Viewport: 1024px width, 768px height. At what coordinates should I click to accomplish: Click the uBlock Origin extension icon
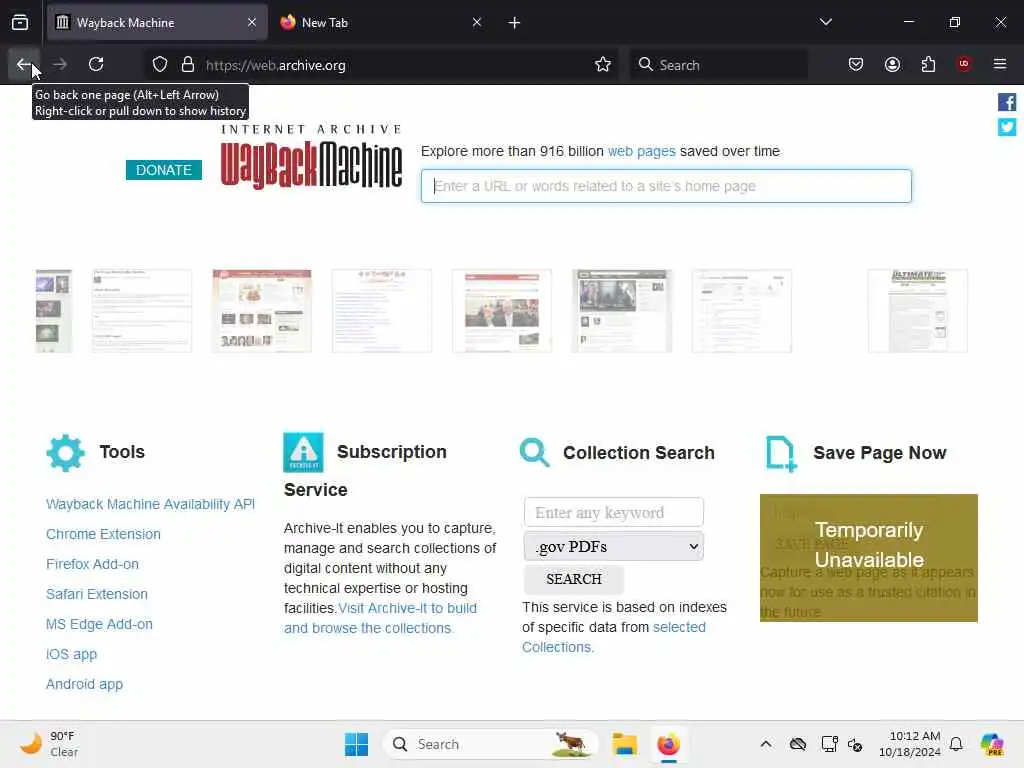point(964,64)
